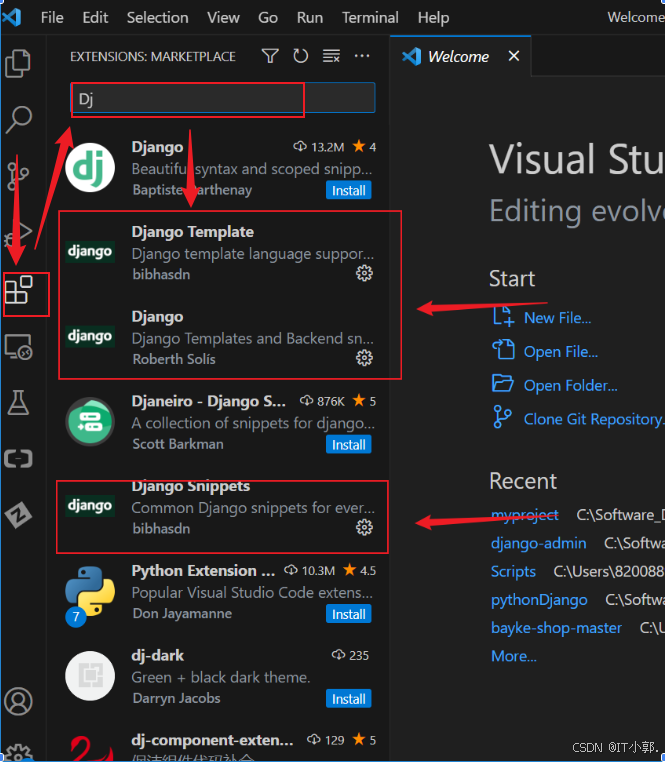Screen dimensions: 665x762
Task: Open the Run and Debug view
Action: [18, 232]
